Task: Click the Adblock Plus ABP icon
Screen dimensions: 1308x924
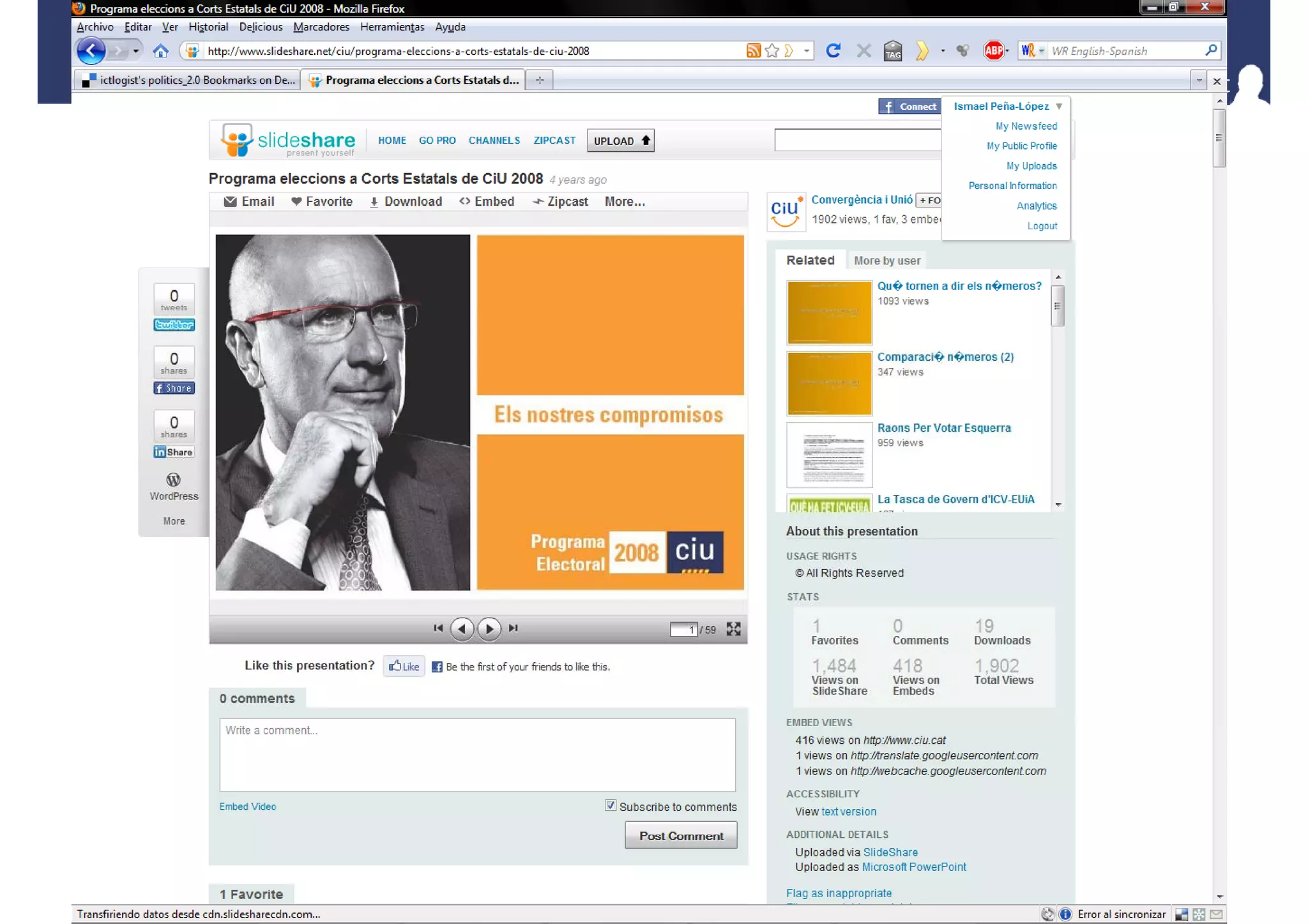Action: 993,50
